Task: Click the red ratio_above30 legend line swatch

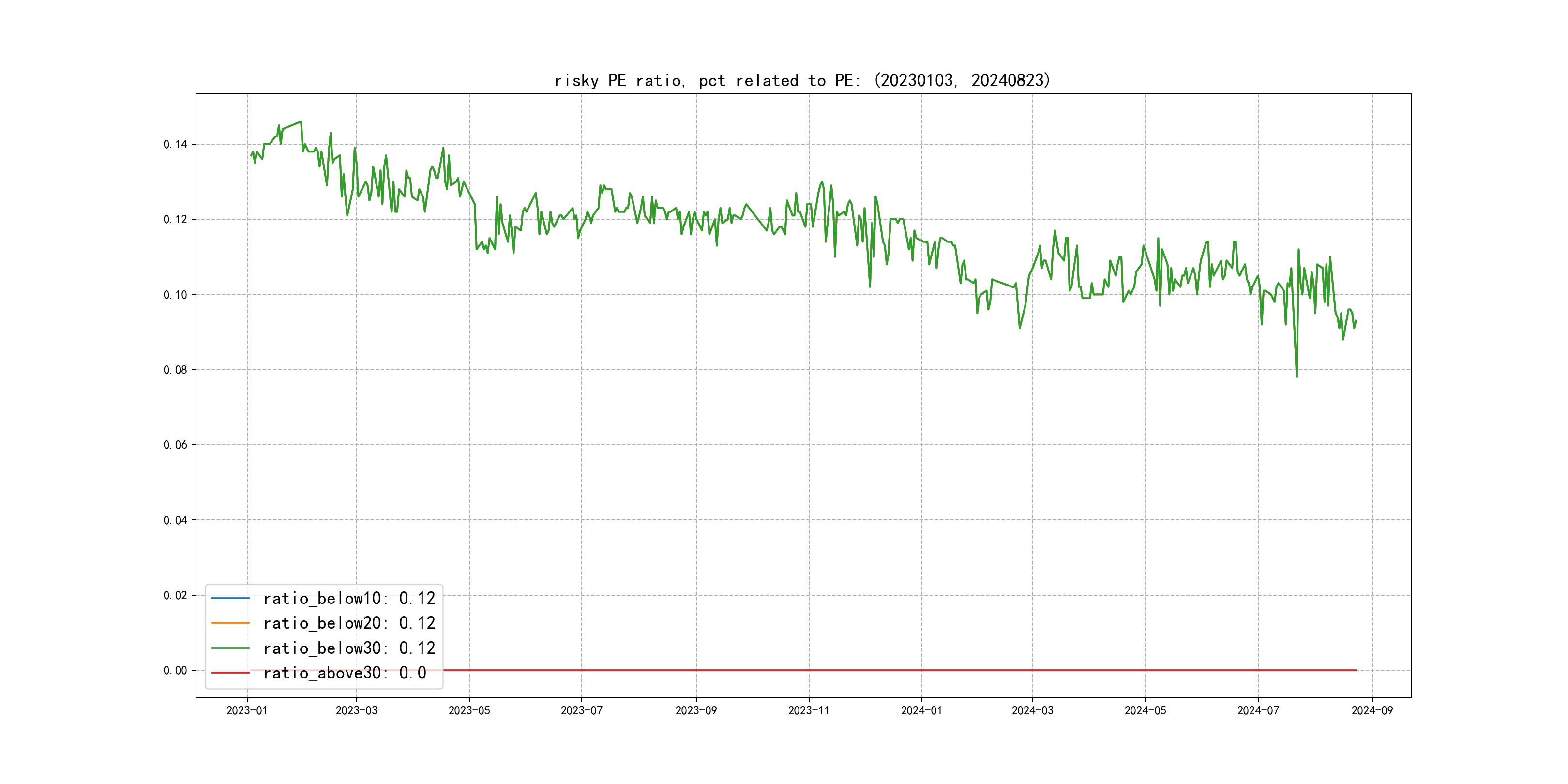Action: [230, 673]
